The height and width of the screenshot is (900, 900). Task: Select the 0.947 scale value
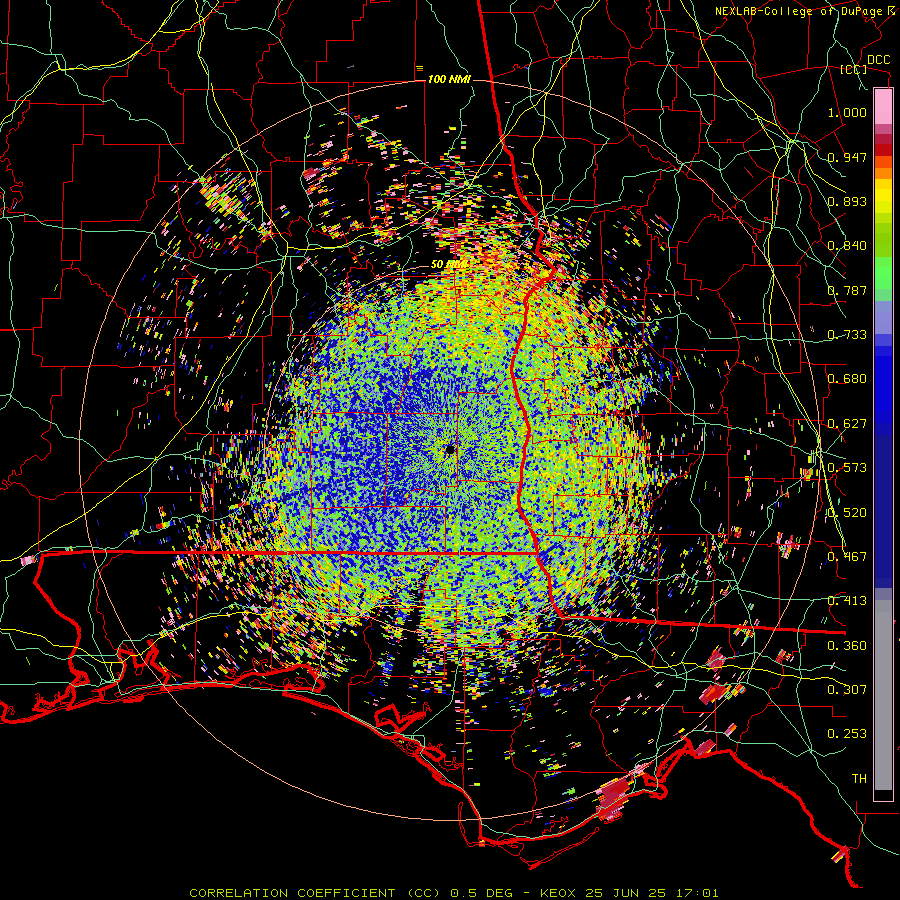coord(847,157)
